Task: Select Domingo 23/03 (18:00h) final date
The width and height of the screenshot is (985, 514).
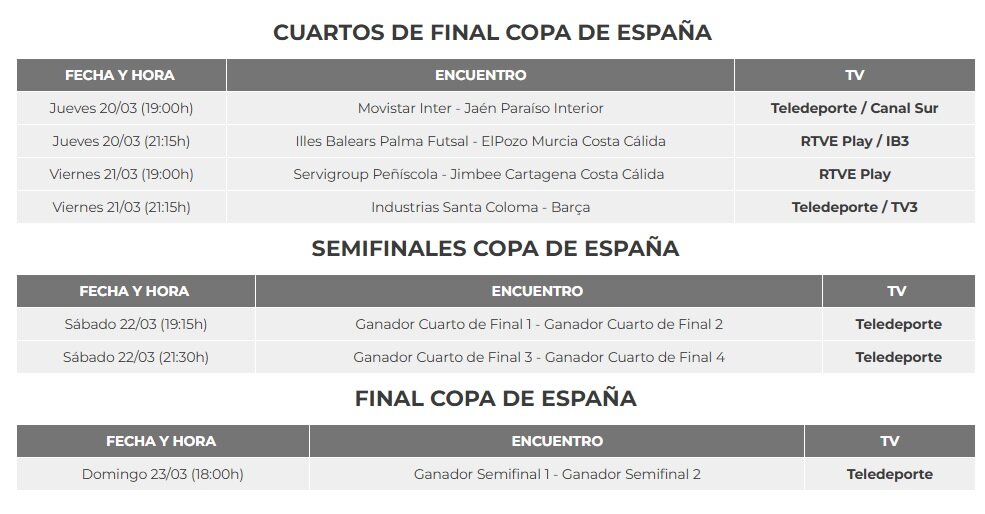Action: point(163,474)
